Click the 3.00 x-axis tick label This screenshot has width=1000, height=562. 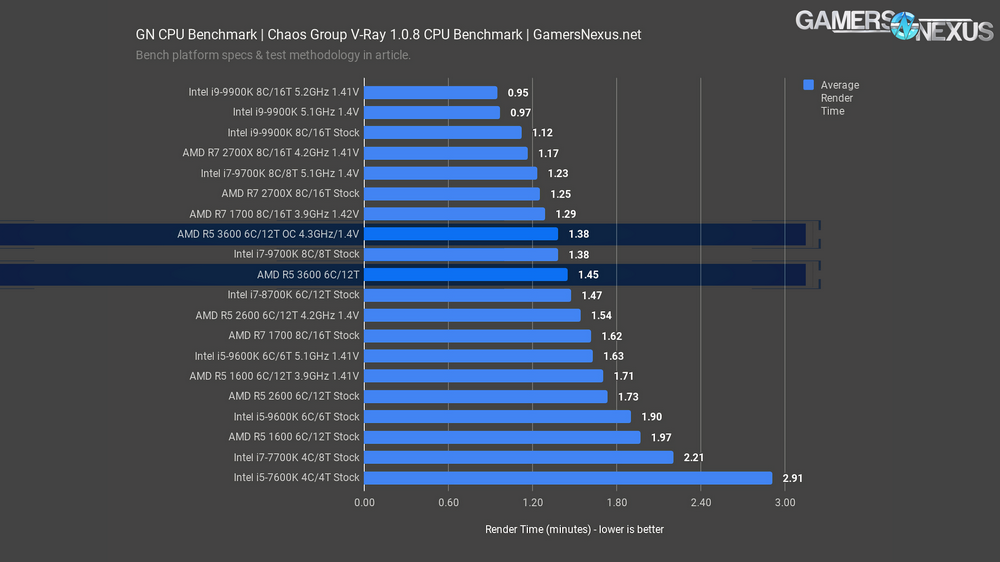785,503
